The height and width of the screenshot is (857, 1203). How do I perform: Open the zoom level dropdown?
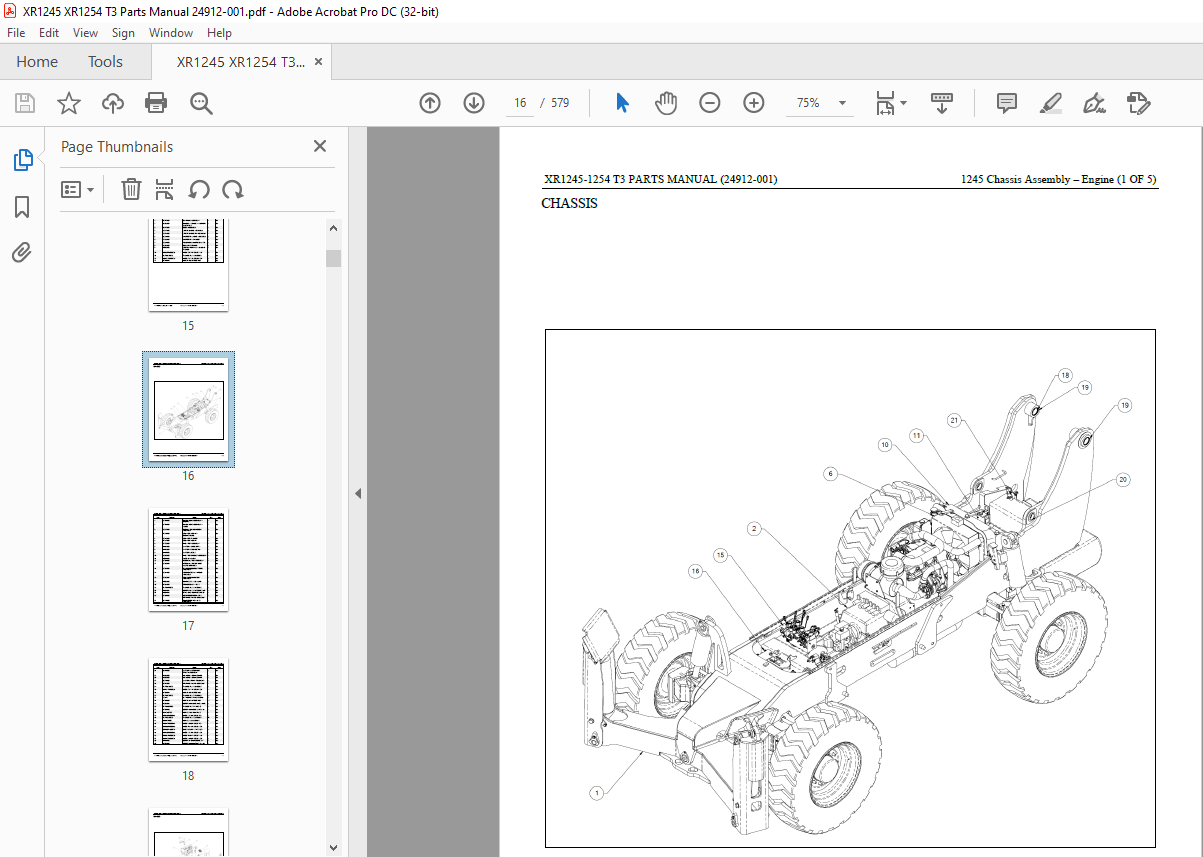click(841, 102)
